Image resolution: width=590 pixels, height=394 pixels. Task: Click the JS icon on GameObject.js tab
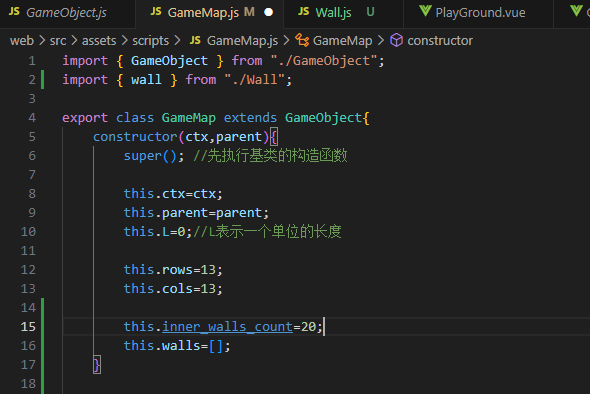(x=14, y=12)
